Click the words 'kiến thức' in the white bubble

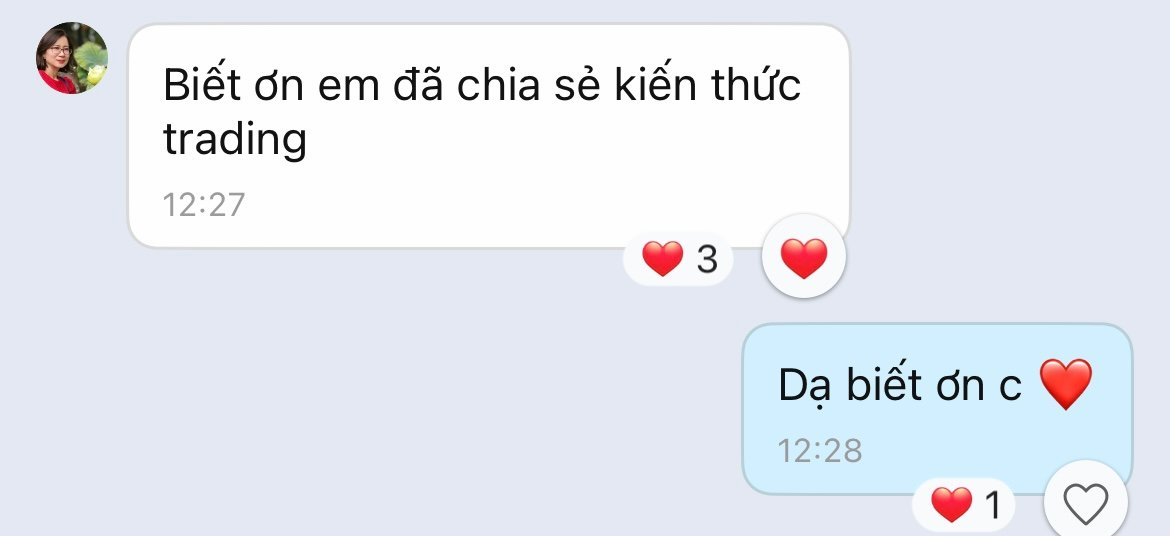pos(708,84)
